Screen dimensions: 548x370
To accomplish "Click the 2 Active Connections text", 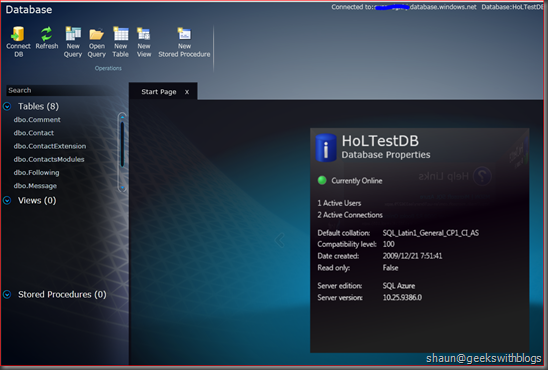I will point(350,215).
